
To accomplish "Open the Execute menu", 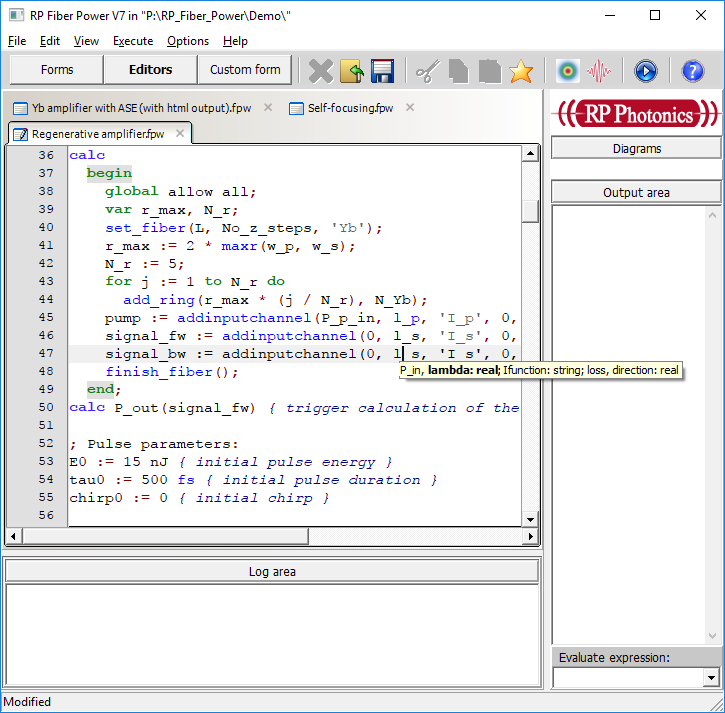I will pos(133,41).
